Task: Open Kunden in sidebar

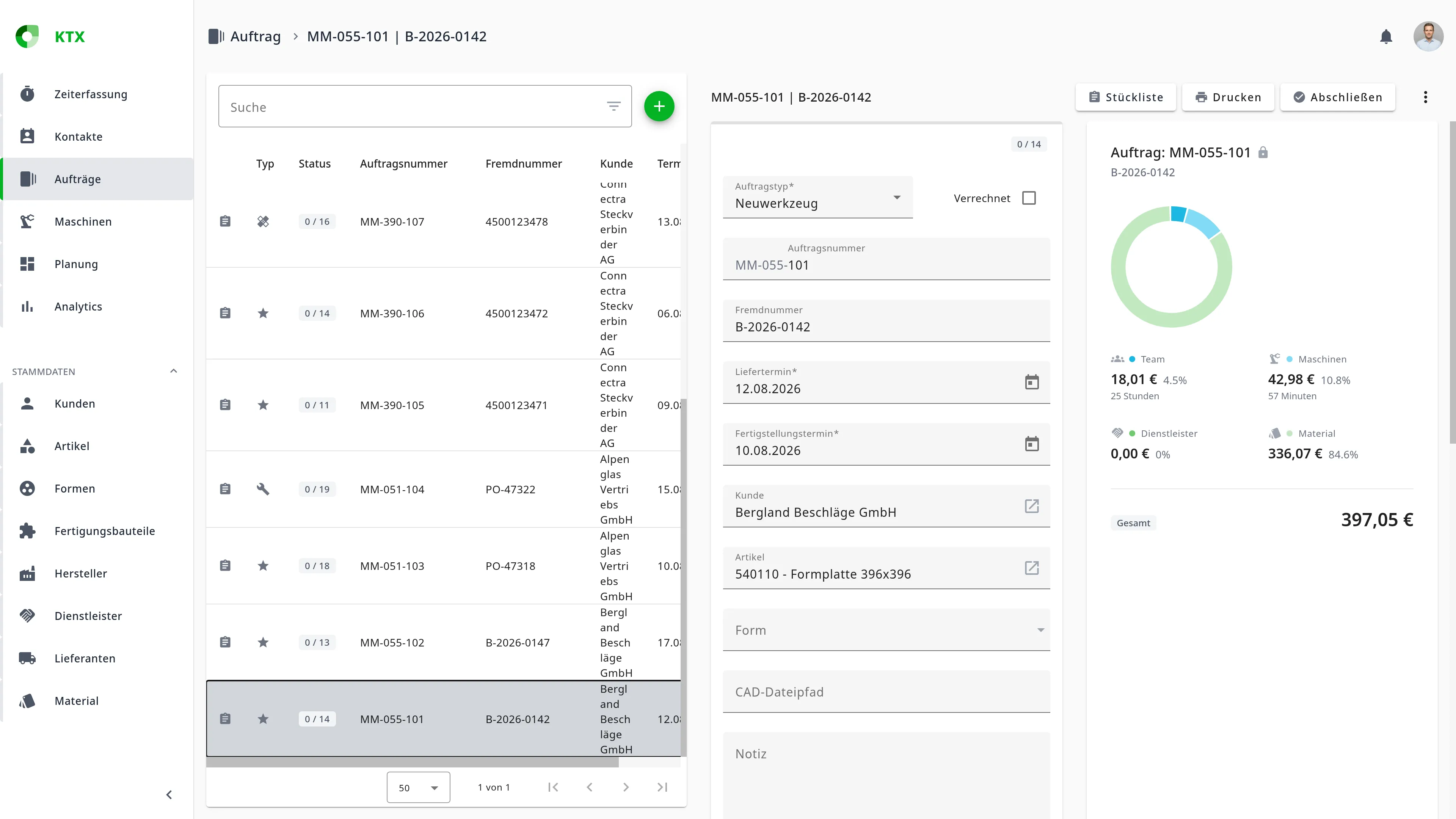Action: [x=97, y=403]
